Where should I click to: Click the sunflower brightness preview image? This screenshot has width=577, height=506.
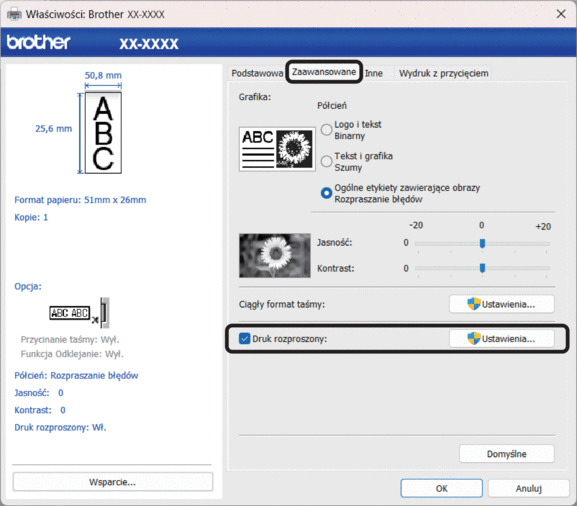coord(275,255)
